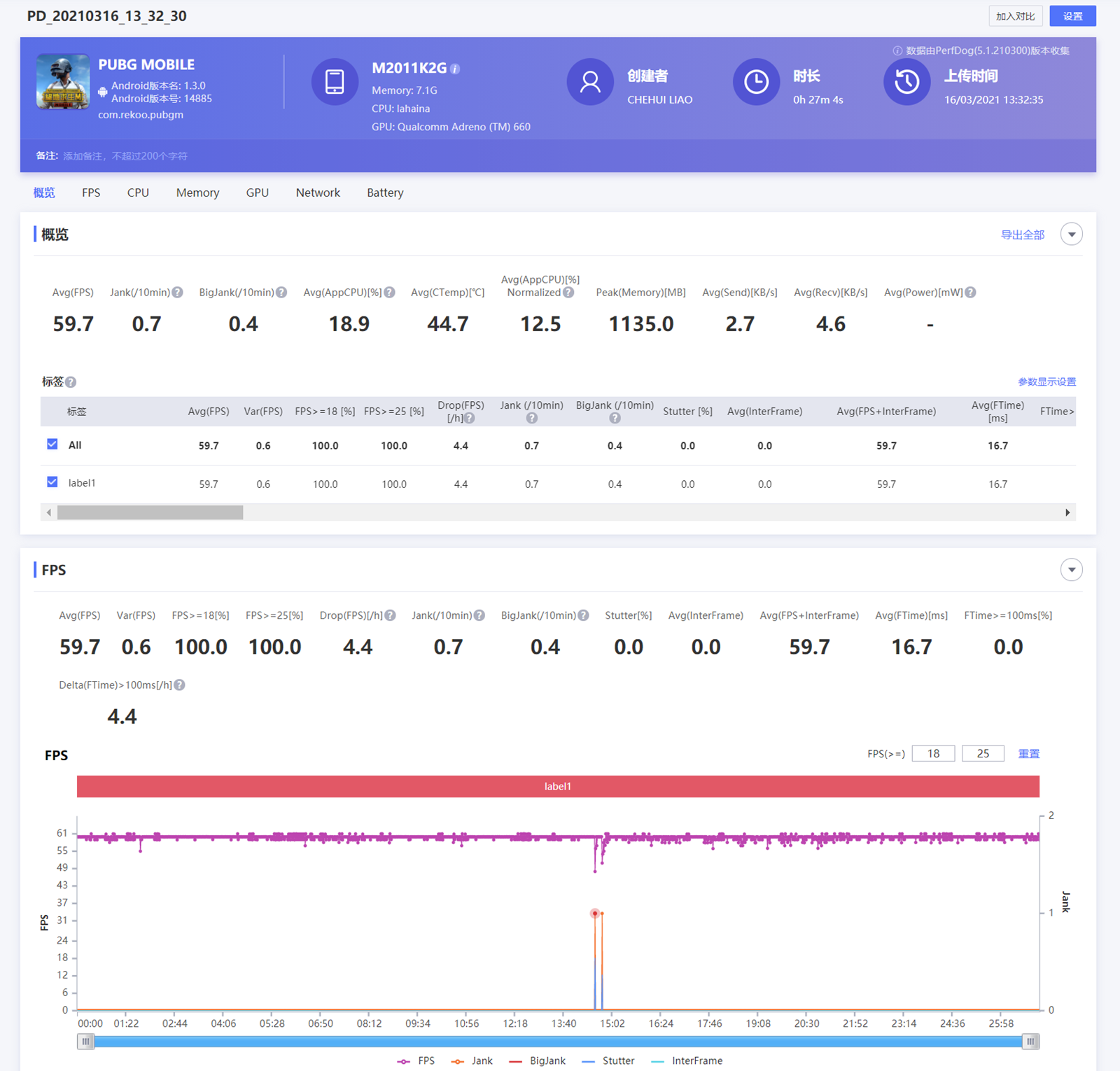Collapse the 概览 section with arrow button
Viewport: 1120px width, 1071px height.
click(1071, 234)
